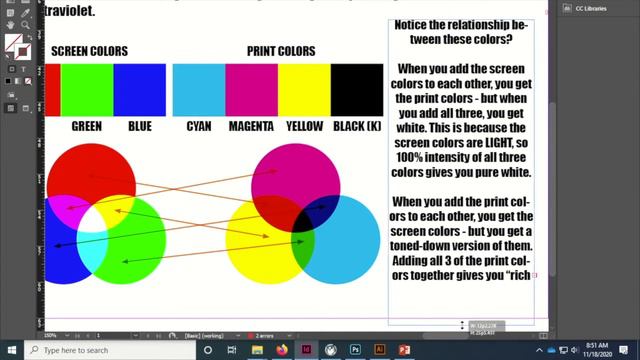Open the page number dropdown
Viewport: 640px width, 360px height.
pos(136,336)
